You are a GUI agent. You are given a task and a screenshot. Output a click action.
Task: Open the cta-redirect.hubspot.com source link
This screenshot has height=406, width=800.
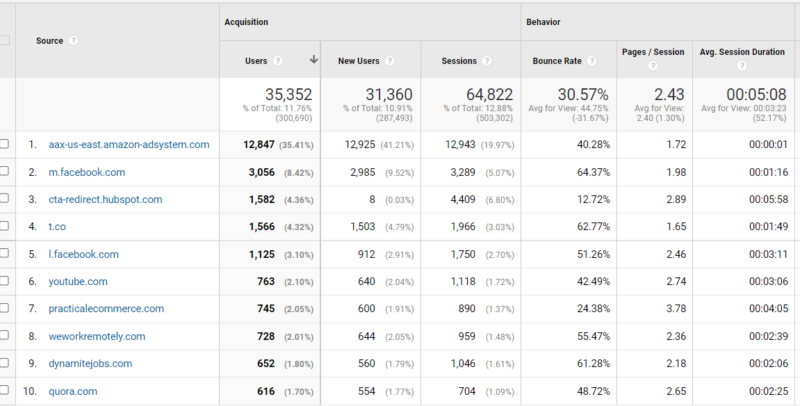point(106,199)
